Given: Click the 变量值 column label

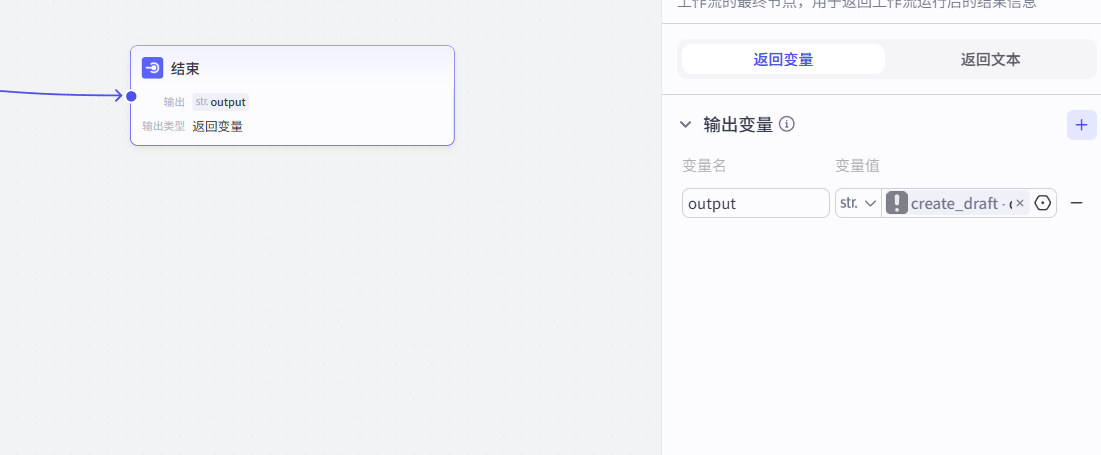Looking at the screenshot, I should click(x=857, y=165).
